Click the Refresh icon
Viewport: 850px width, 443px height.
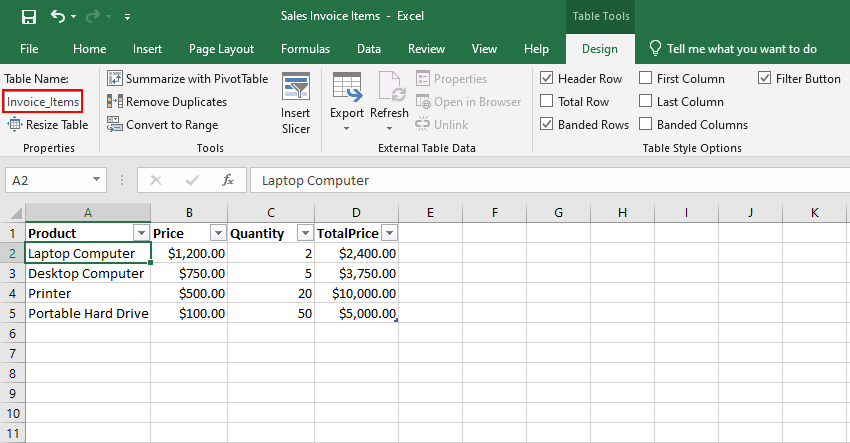390,86
